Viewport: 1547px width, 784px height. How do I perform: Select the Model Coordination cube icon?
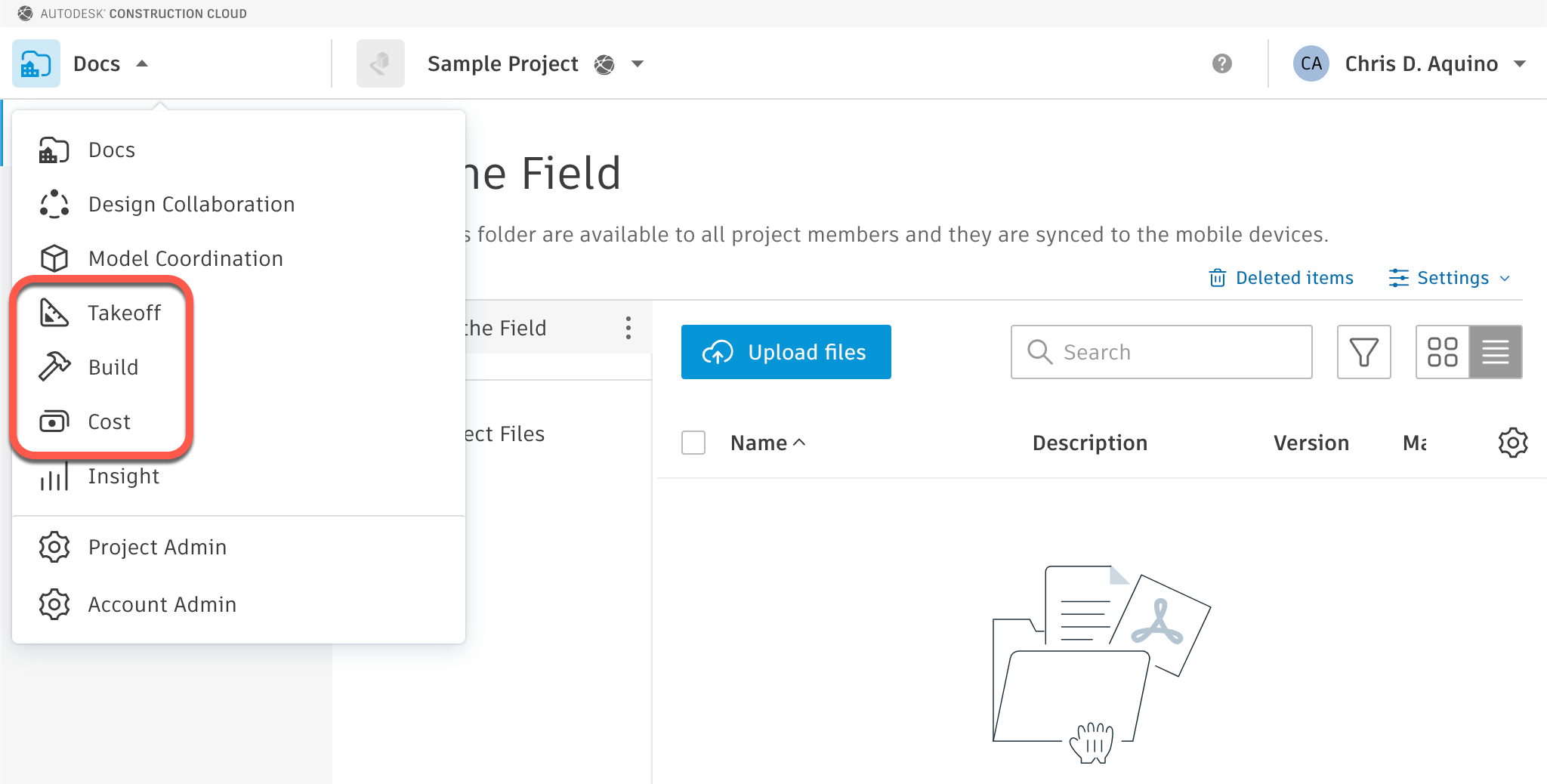(52, 258)
